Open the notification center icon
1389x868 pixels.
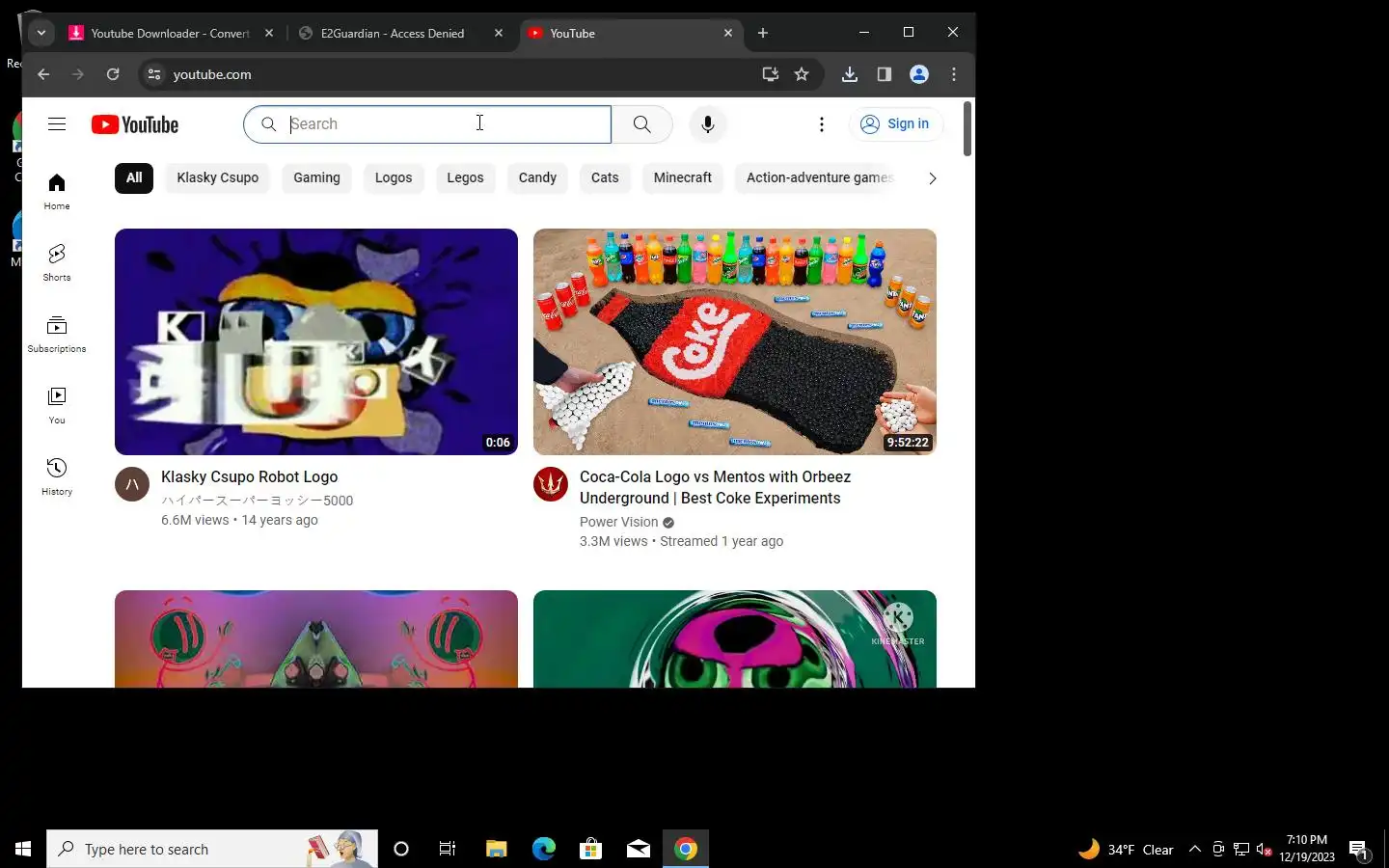coord(1359,850)
